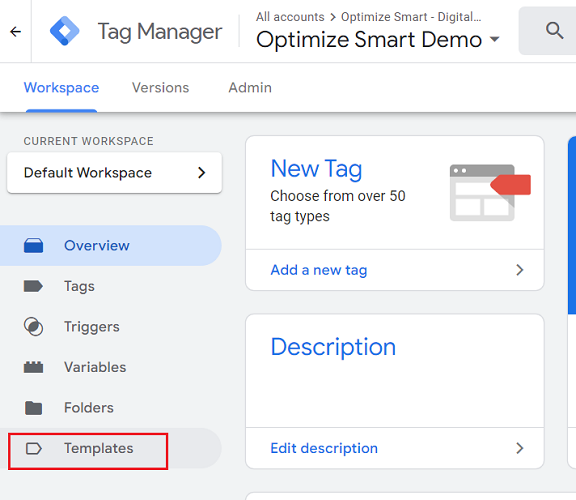The image size is (576, 500).
Task: Open the search magnifier icon
Action: 554,30
